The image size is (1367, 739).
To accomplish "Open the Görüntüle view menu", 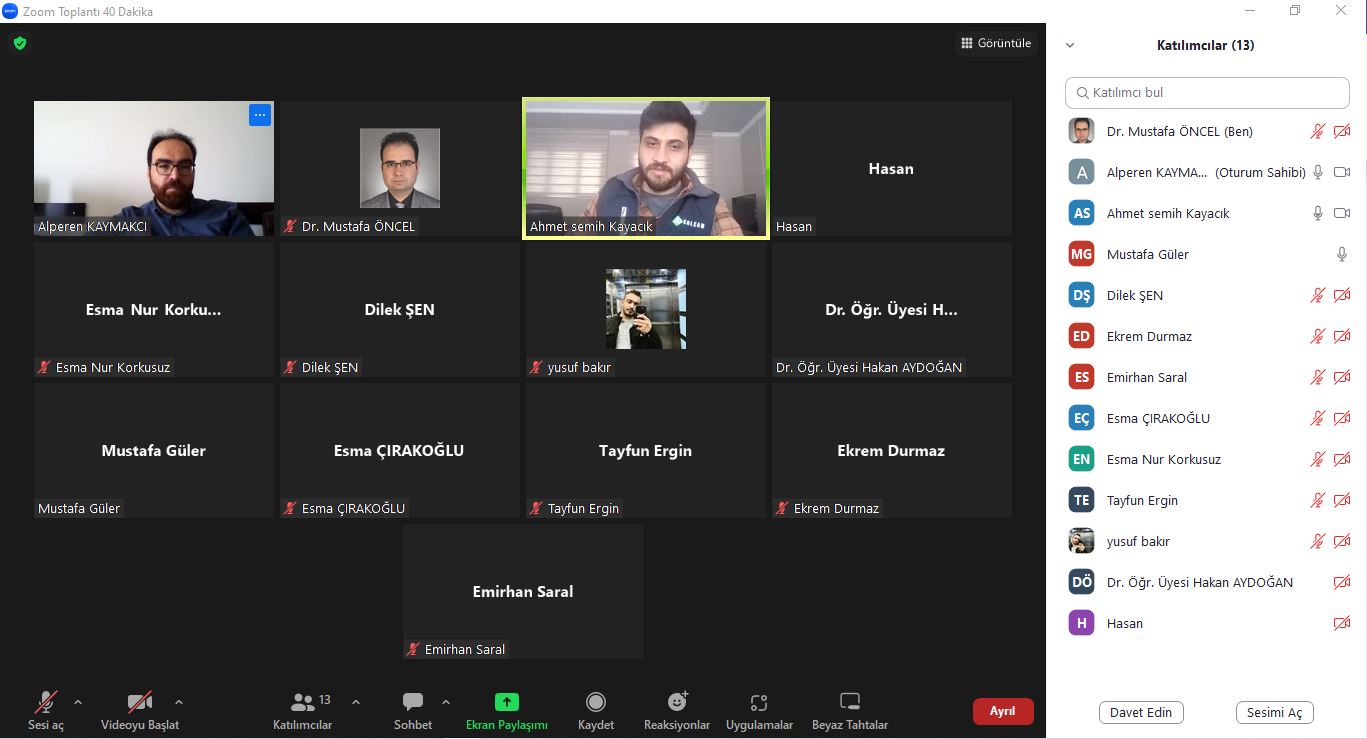I will tap(996, 43).
